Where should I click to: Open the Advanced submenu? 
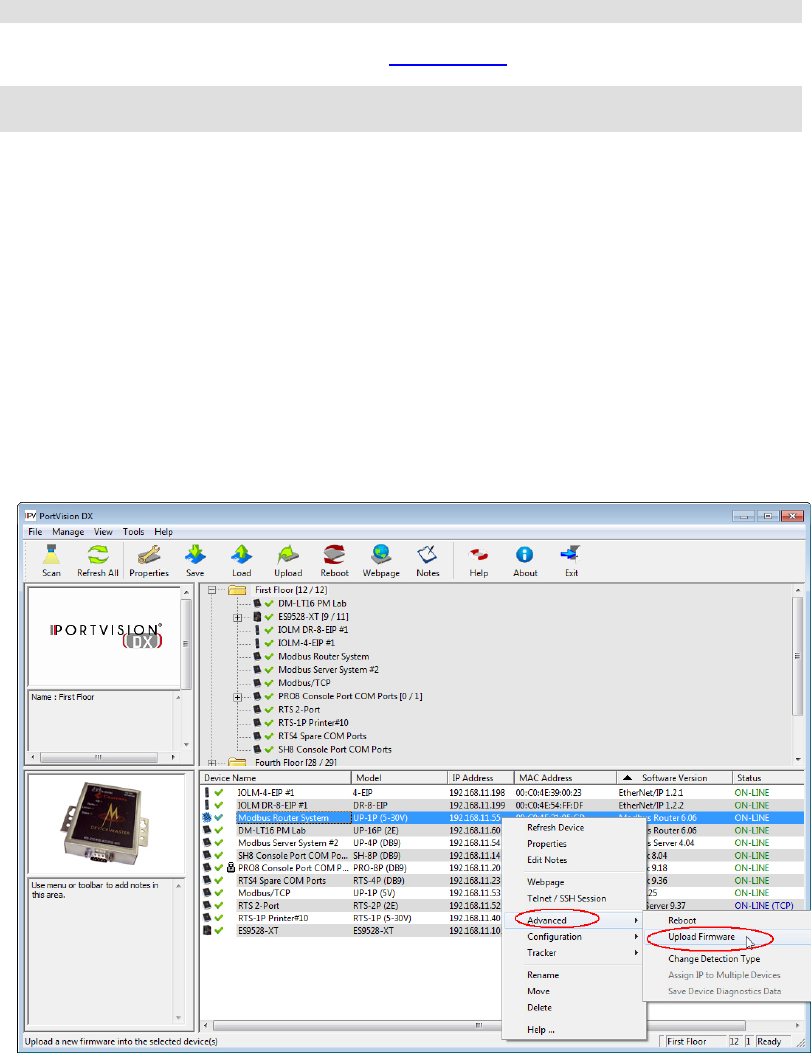[x=574, y=920]
